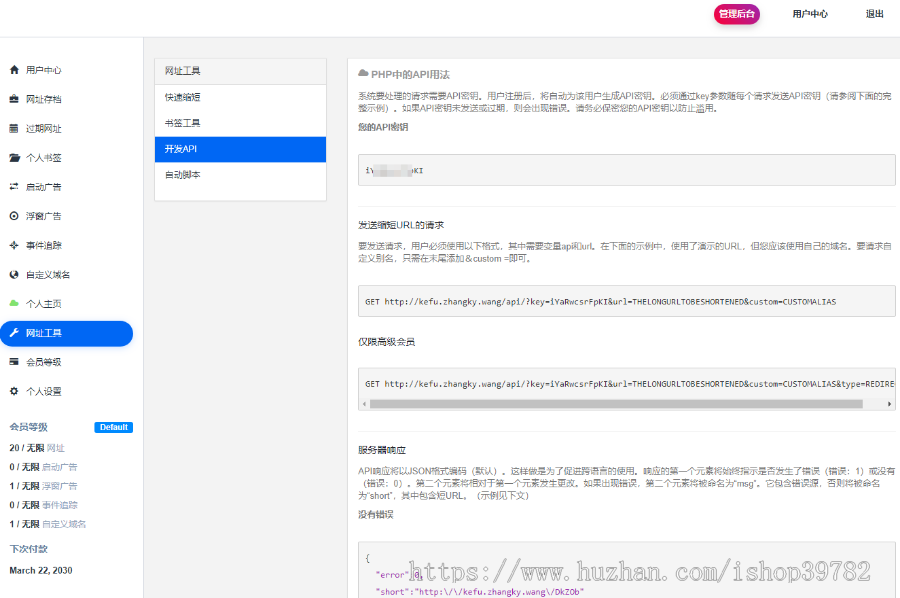Click the card icon beside 会员等级
900x598 pixels.
[14, 362]
